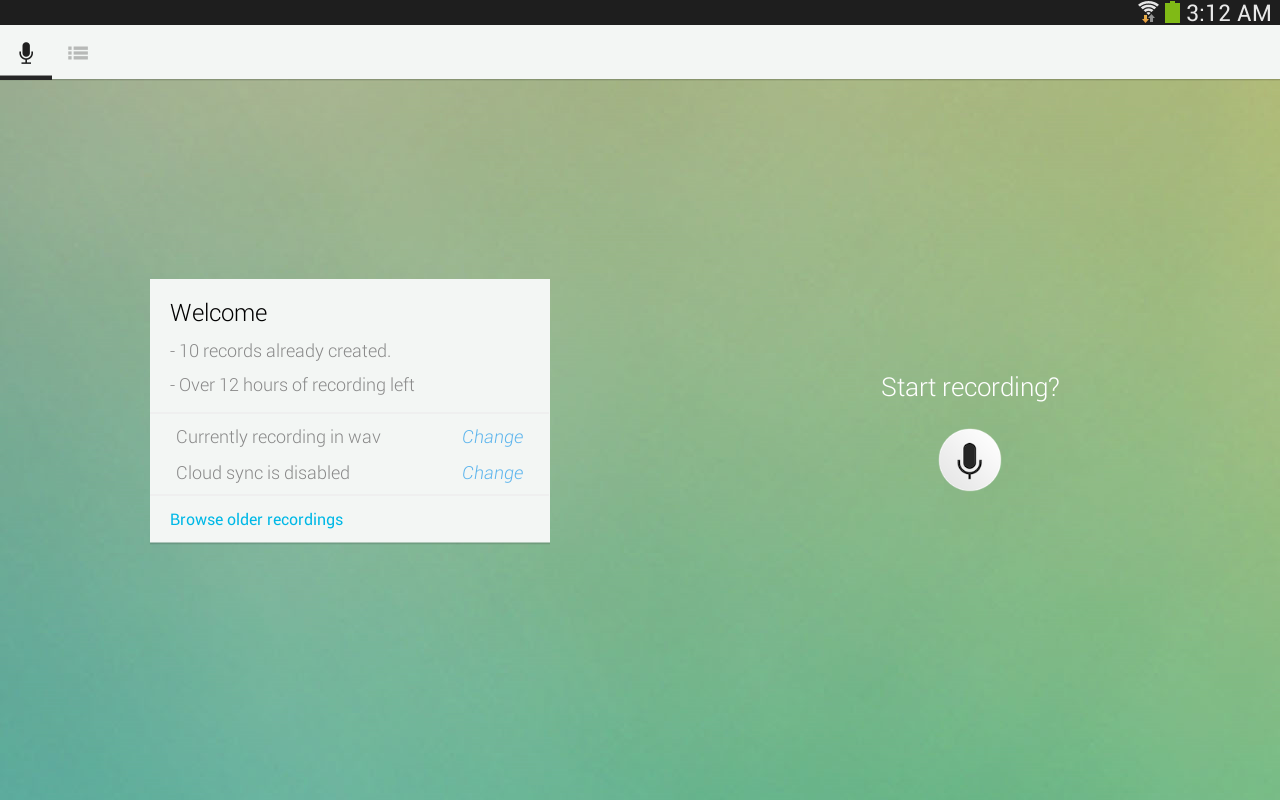The image size is (1280, 800).
Task: Change the wav recording format
Action: tap(492, 437)
